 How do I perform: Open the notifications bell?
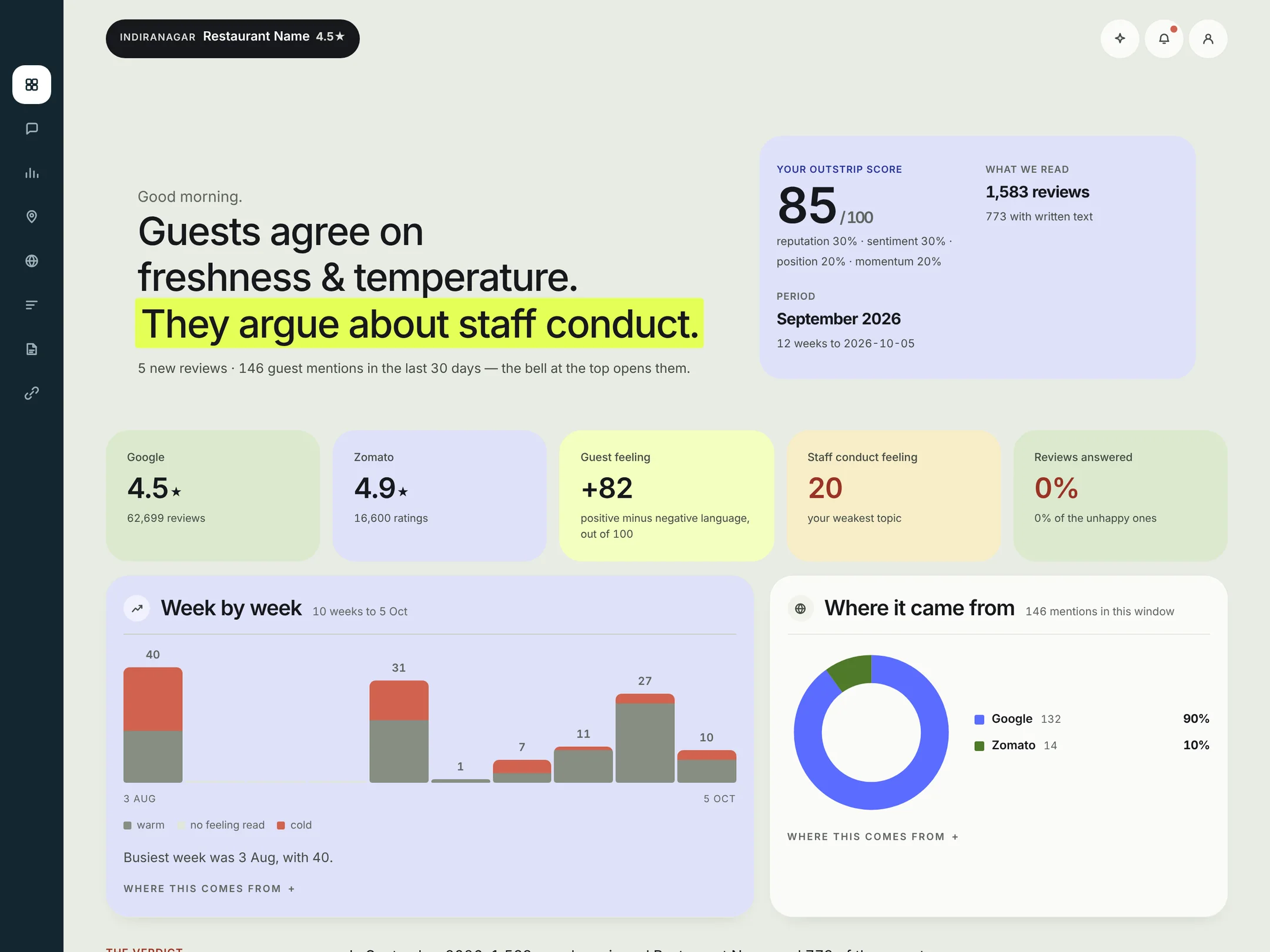(x=1164, y=39)
